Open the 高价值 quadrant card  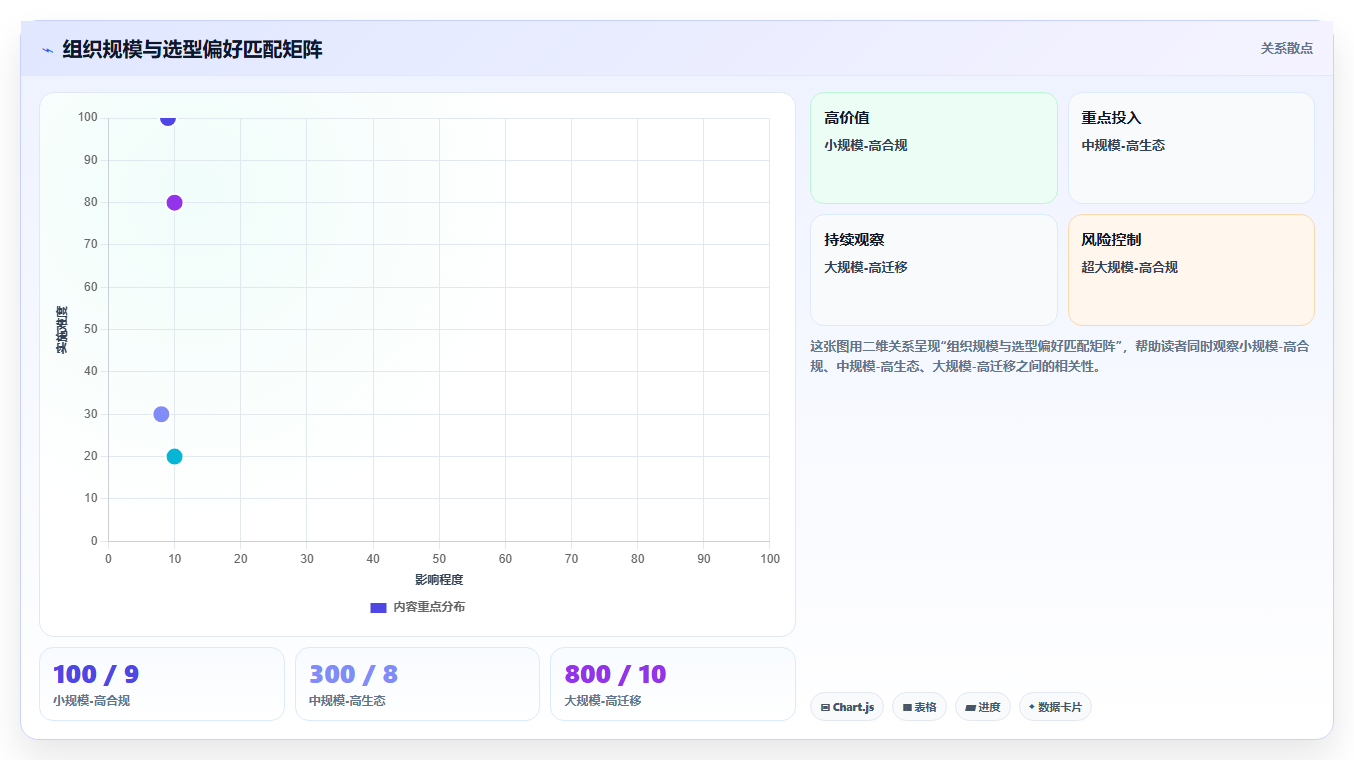(x=934, y=148)
